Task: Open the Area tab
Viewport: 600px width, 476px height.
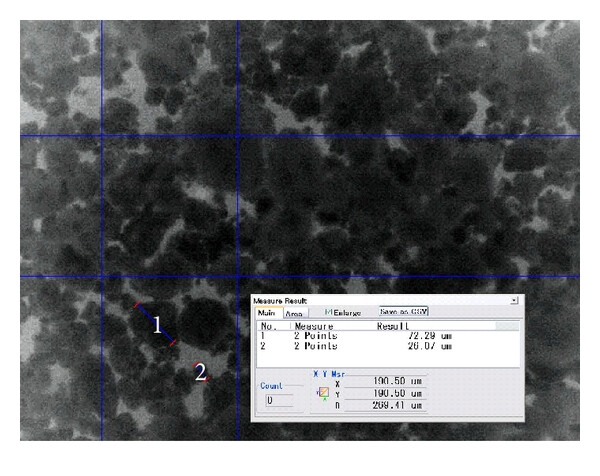Action: pos(295,313)
